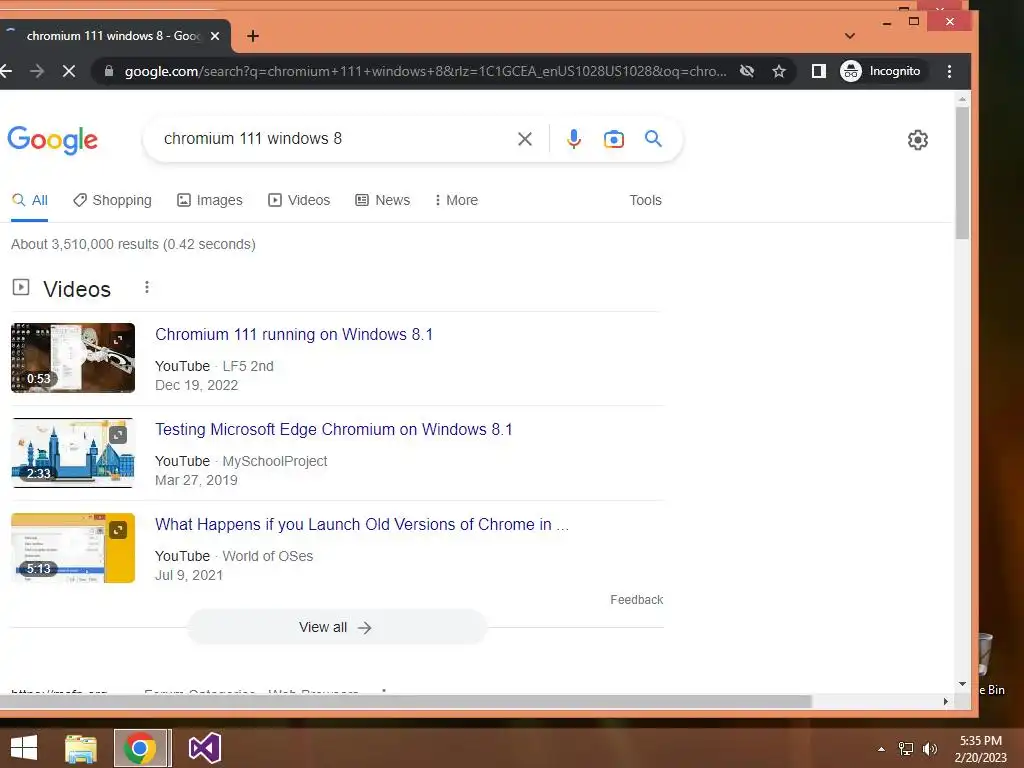Expand preview on the 2:33 thumbnail
Screen dimensions: 1024x768
tap(118, 435)
